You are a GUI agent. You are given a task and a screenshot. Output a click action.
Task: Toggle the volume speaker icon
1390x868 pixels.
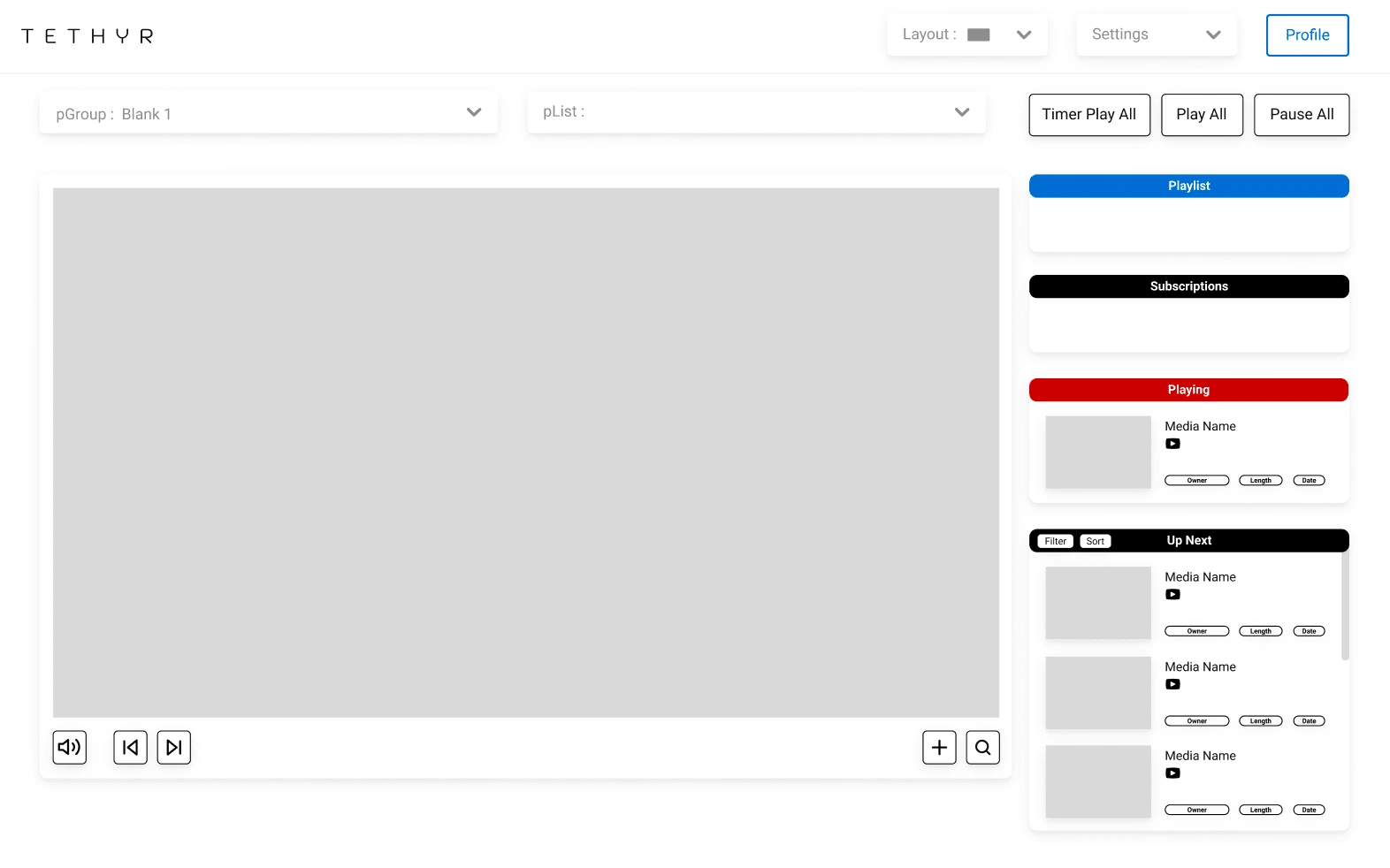[x=70, y=748]
